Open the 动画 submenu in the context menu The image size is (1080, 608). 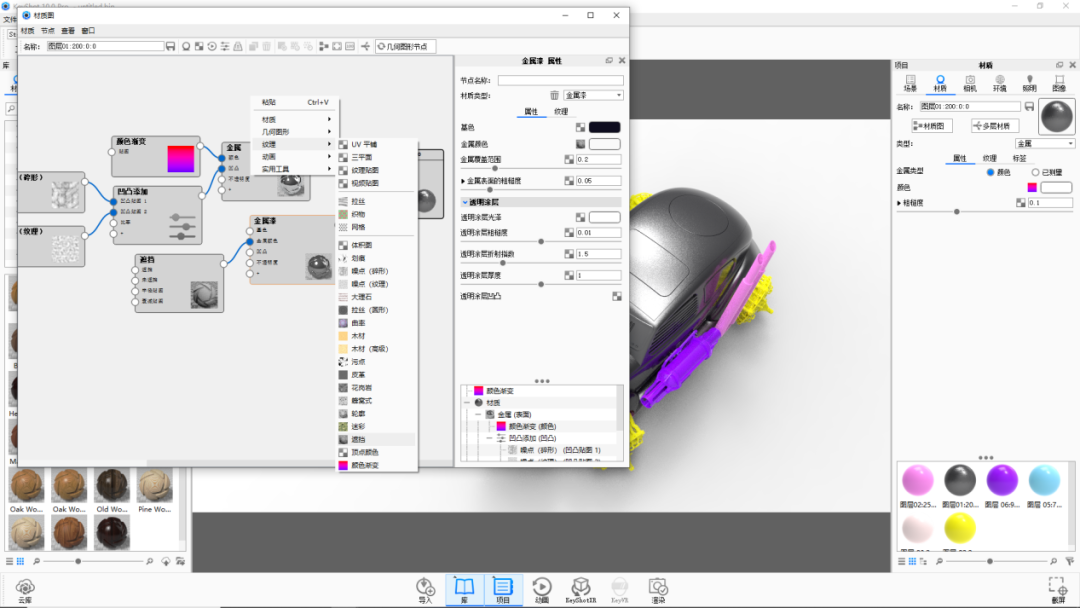295,156
